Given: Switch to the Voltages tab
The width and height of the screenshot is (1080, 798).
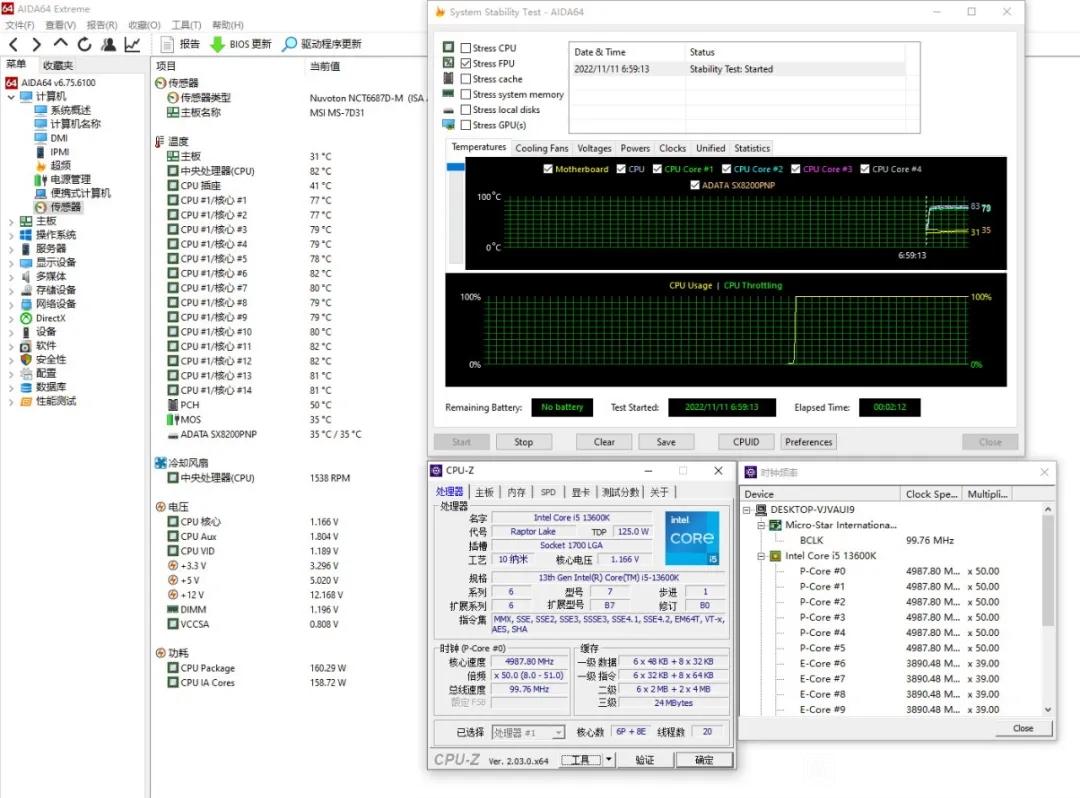Looking at the screenshot, I should coord(594,148).
